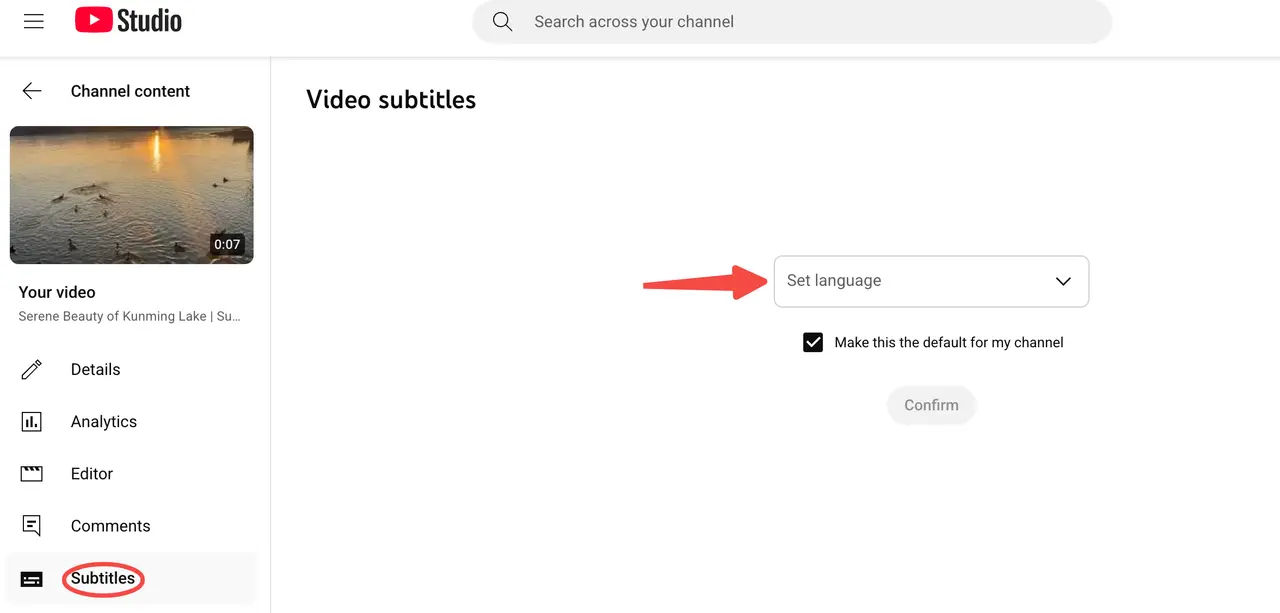Click the Comments speech bubble icon

coord(32,526)
